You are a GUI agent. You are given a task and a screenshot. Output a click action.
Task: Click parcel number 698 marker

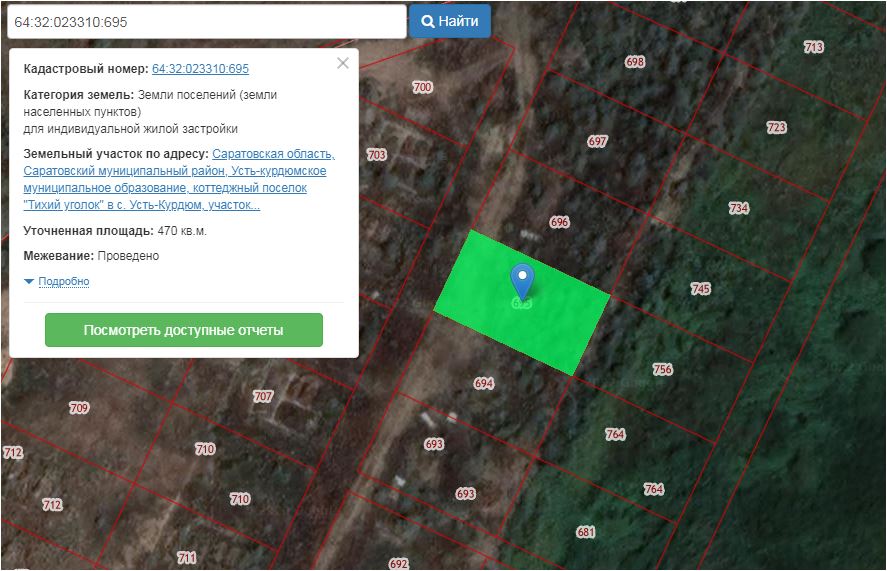coord(635,62)
